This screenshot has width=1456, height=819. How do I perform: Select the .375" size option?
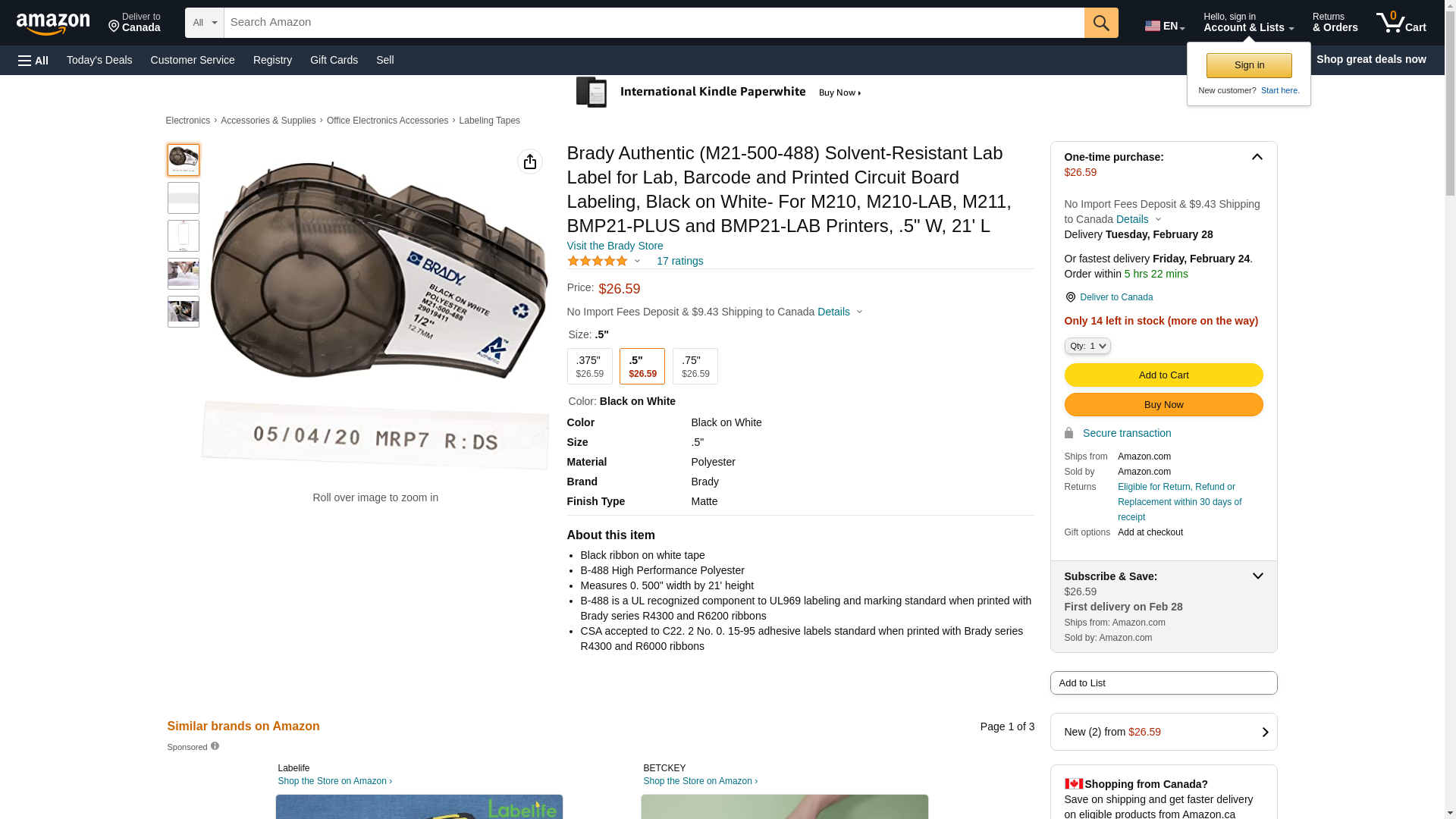point(589,366)
